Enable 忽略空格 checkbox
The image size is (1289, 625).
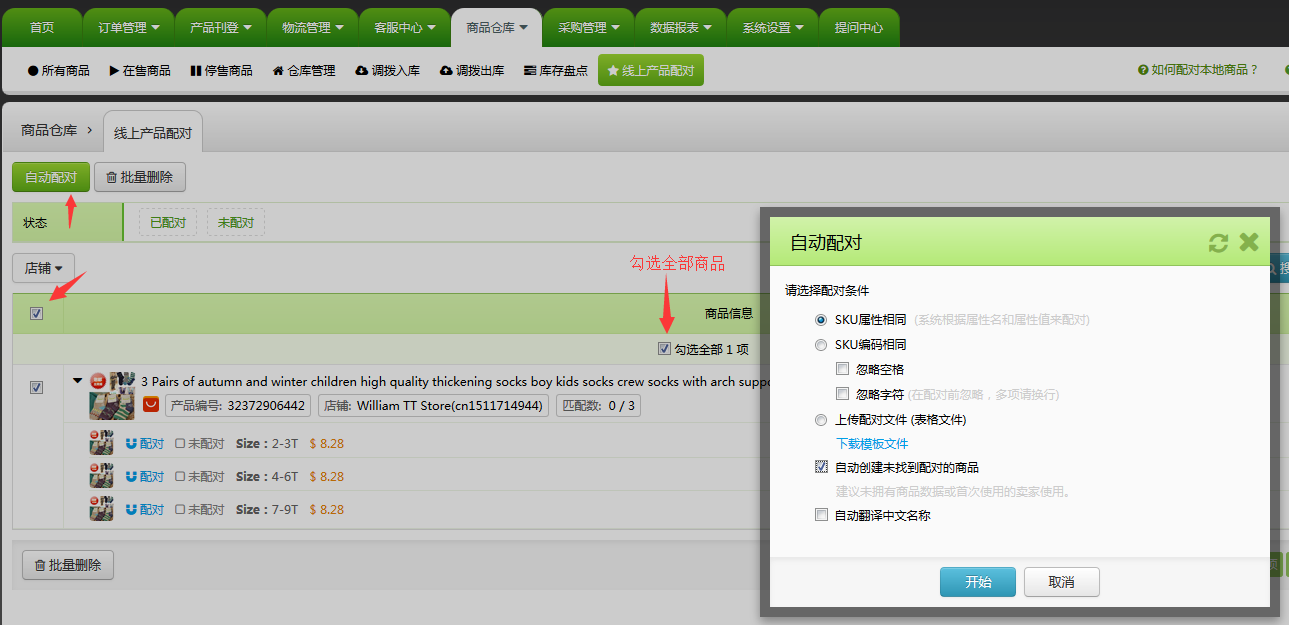(x=842, y=369)
